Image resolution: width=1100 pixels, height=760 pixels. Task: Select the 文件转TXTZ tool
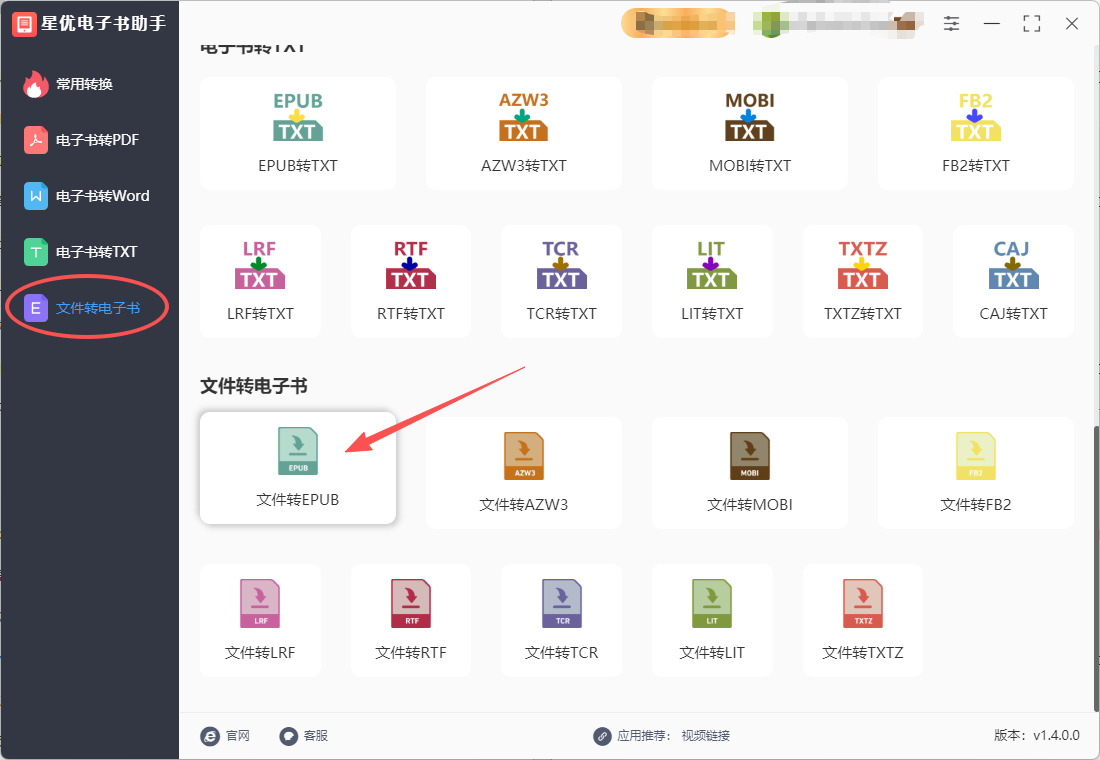point(862,620)
